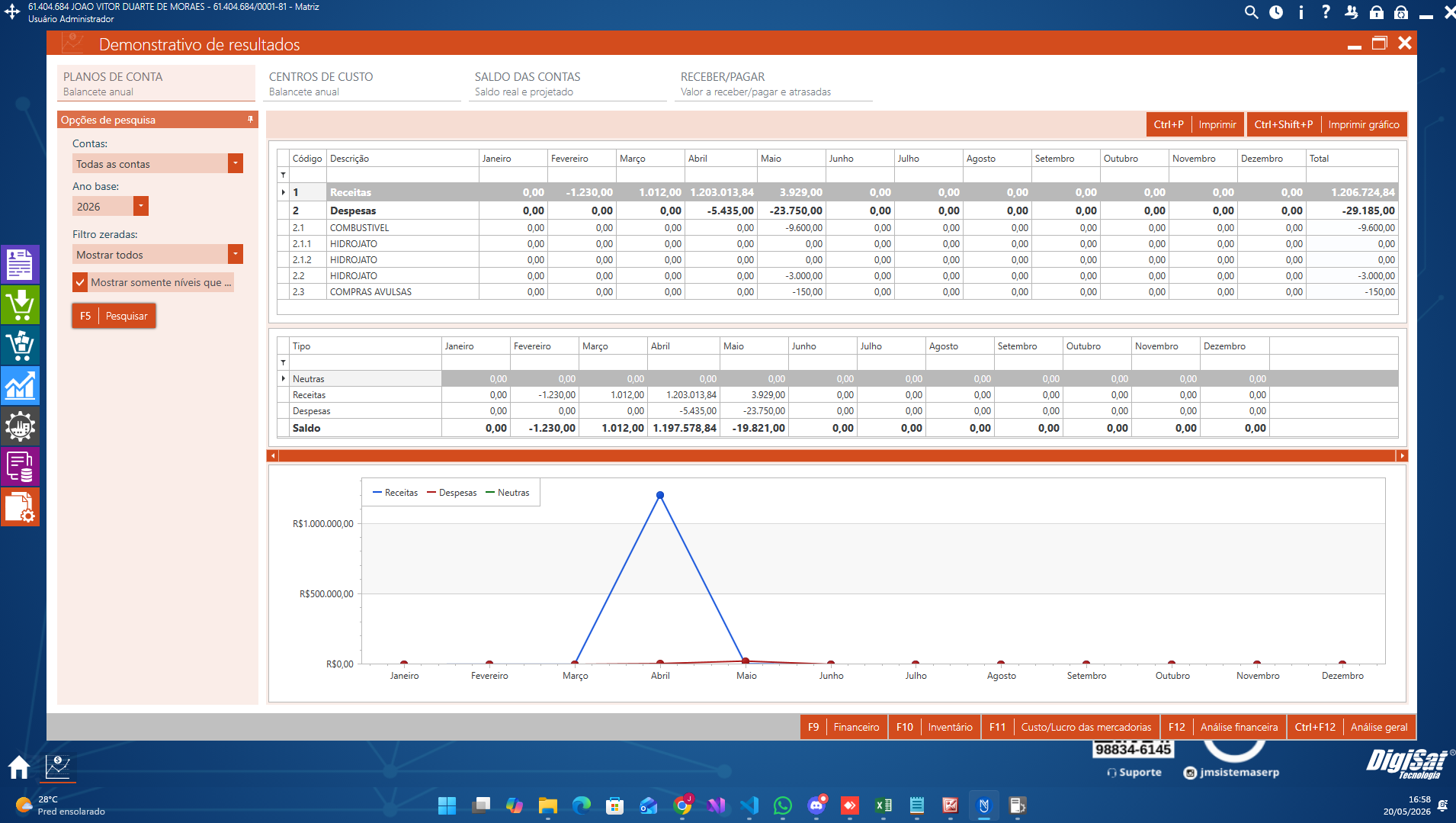This screenshot has width=1456, height=823.
Task: Switch to the Saldo das Contas tab
Action: [568, 83]
